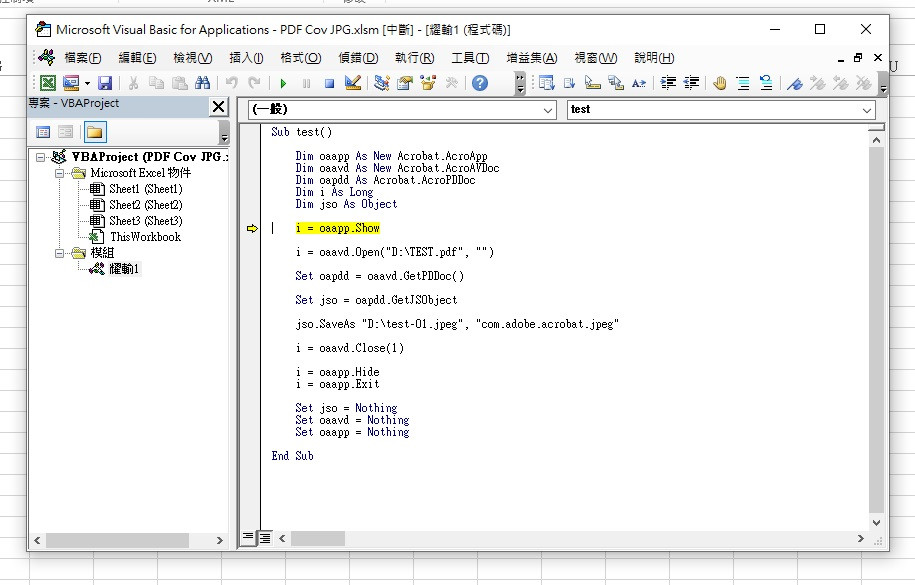Click the Redo arrow icon
The width and height of the screenshot is (915, 585).
[254, 83]
